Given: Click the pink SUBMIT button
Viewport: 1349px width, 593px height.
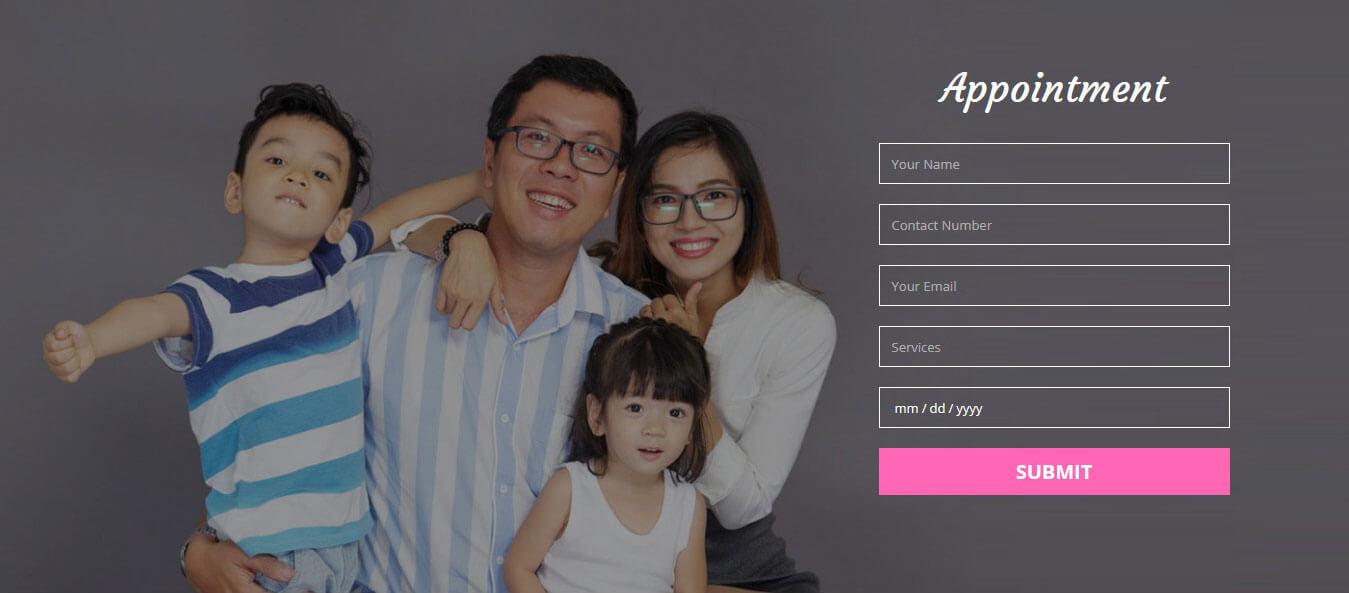Looking at the screenshot, I should tap(1054, 471).
